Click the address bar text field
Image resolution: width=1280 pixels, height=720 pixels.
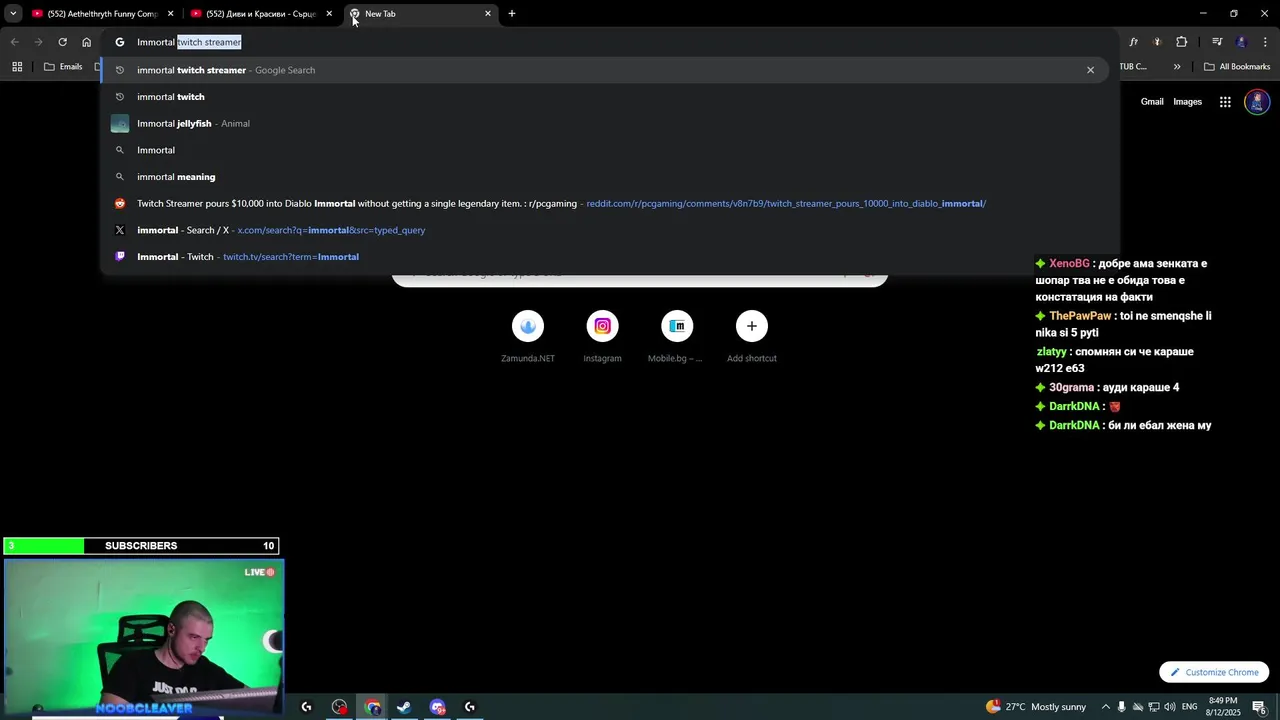click(x=610, y=42)
